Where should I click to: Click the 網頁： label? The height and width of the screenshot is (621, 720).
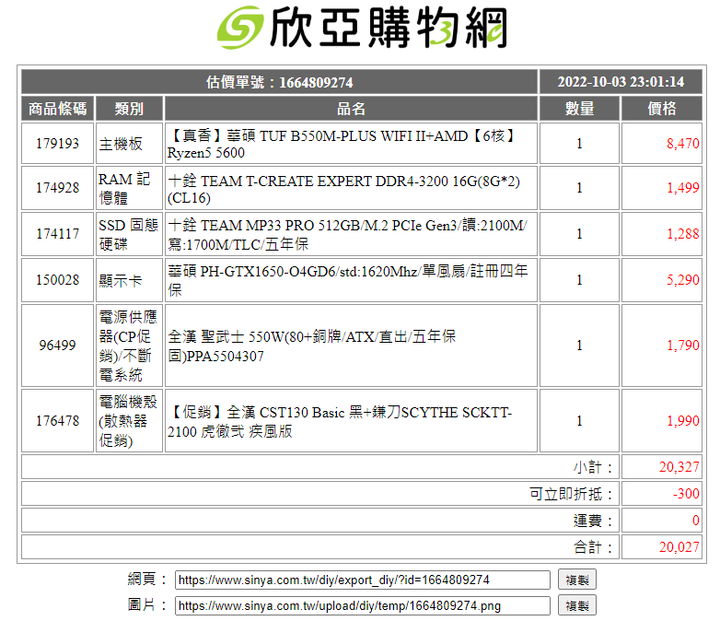[147, 579]
